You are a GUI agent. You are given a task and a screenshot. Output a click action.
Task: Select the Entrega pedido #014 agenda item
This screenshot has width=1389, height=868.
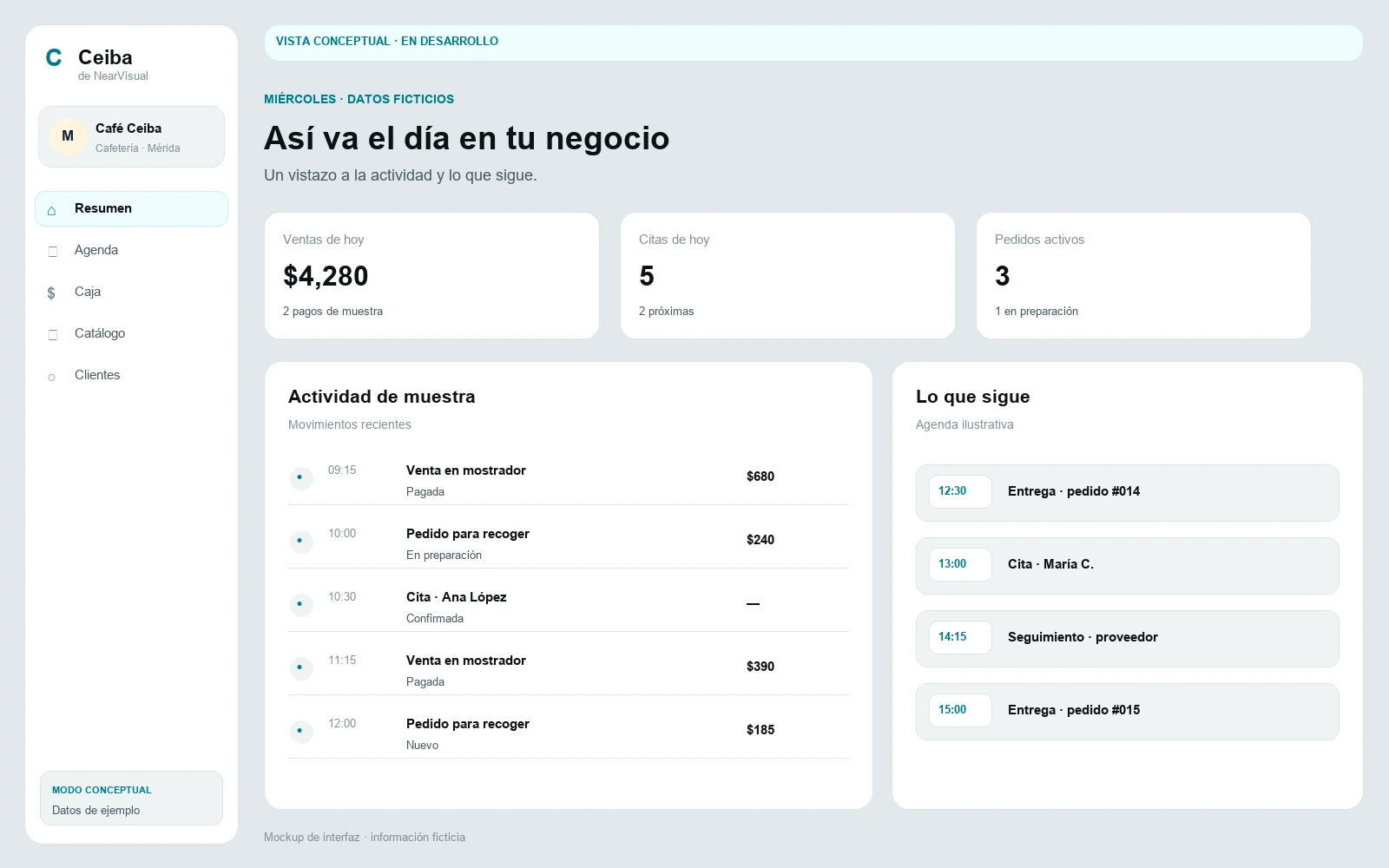[x=1127, y=493]
